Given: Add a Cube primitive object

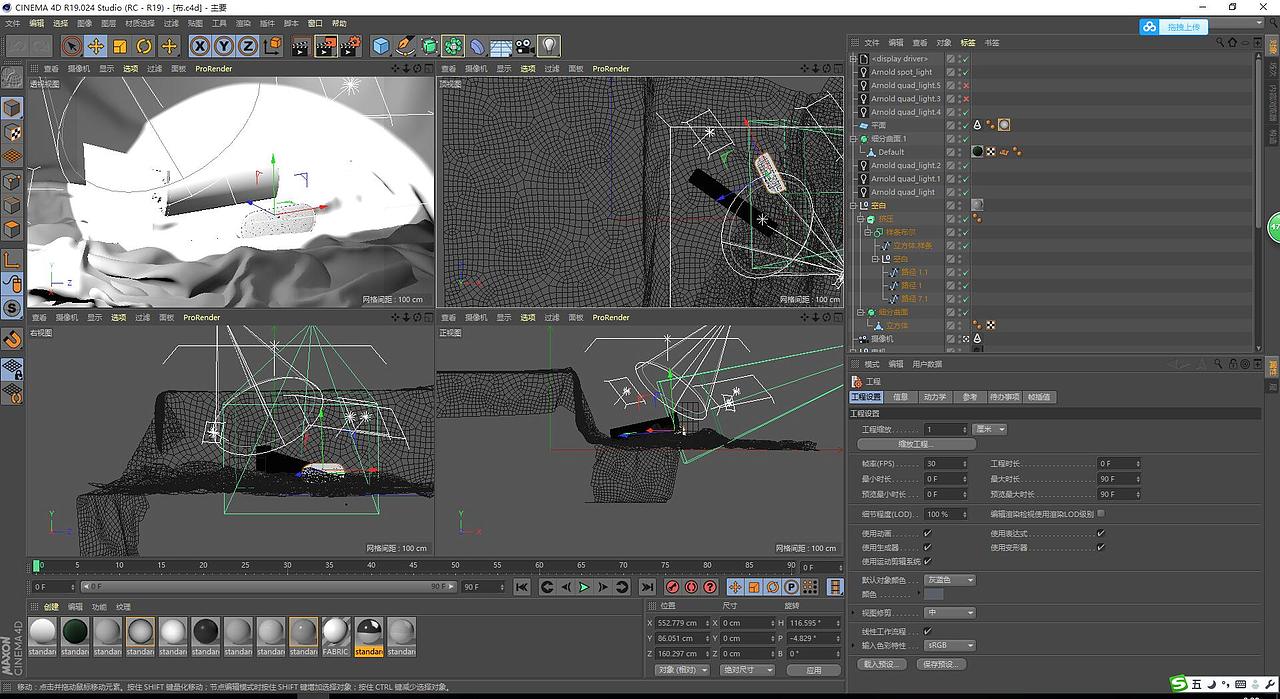Looking at the screenshot, I should tap(381, 46).
